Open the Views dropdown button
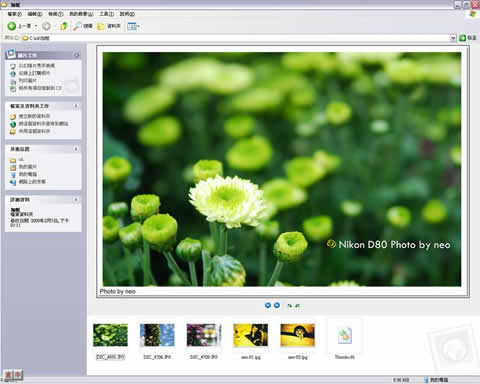This screenshot has height=384, width=480. coord(133,26)
